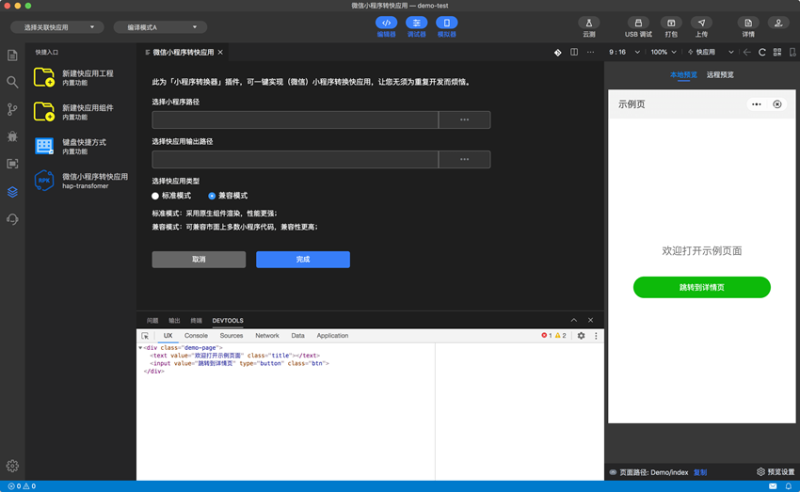Open the 编译模式A dropdown
The height and width of the screenshot is (492, 800).
click(x=160, y=27)
